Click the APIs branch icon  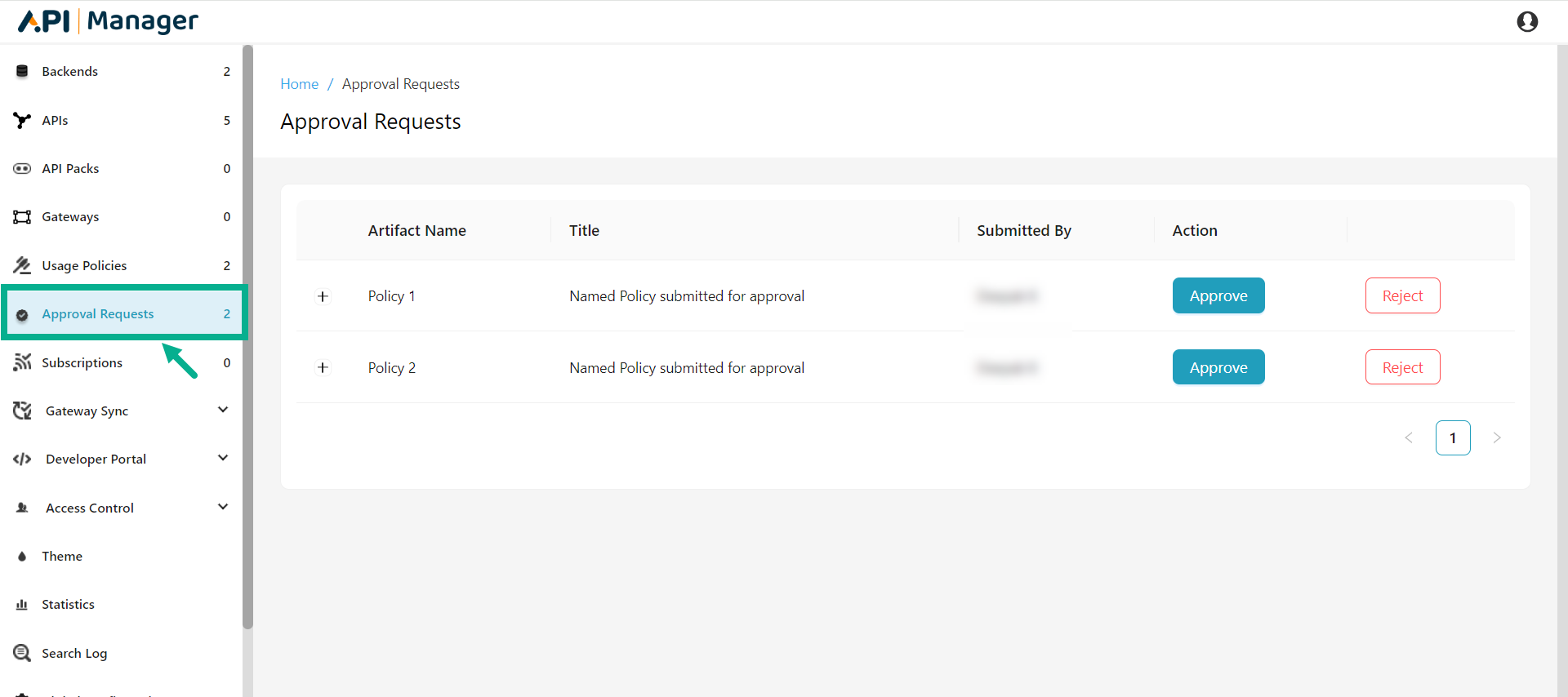22,121
